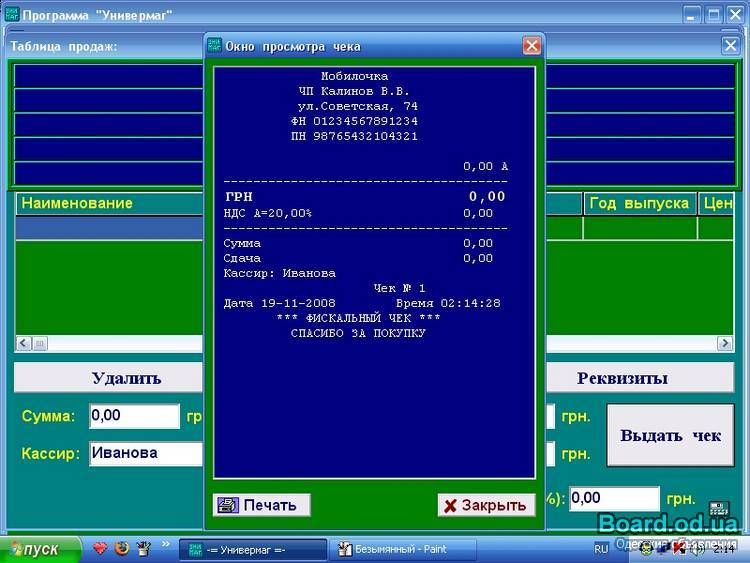Click the Сумма input field
The height and width of the screenshot is (563, 750).
[134, 416]
